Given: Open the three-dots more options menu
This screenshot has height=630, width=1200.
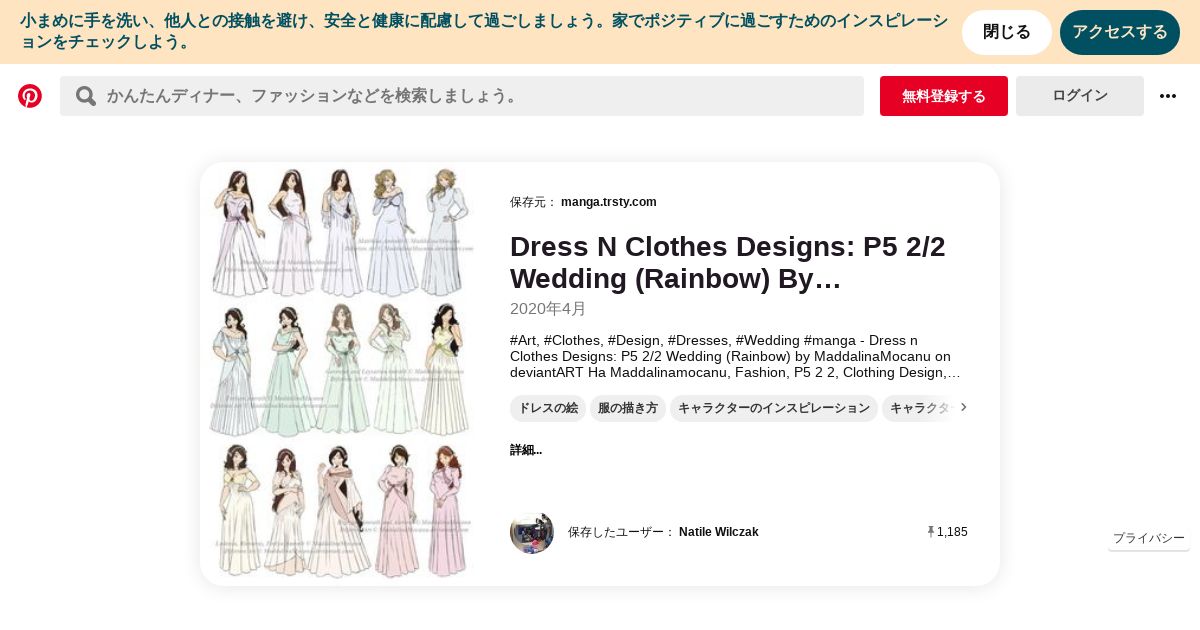Looking at the screenshot, I should [x=1168, y=96].
